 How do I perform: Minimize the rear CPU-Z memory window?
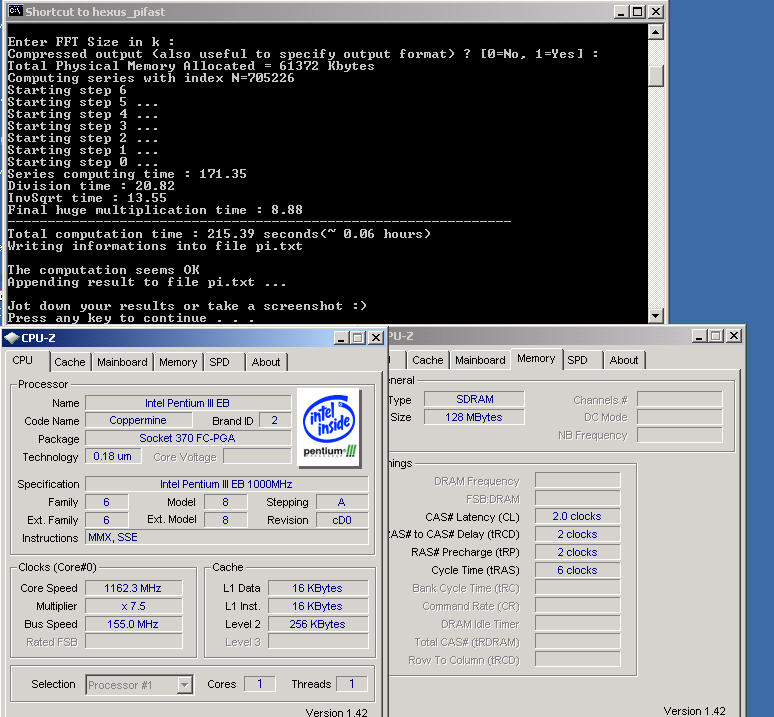tap(699, 336)
